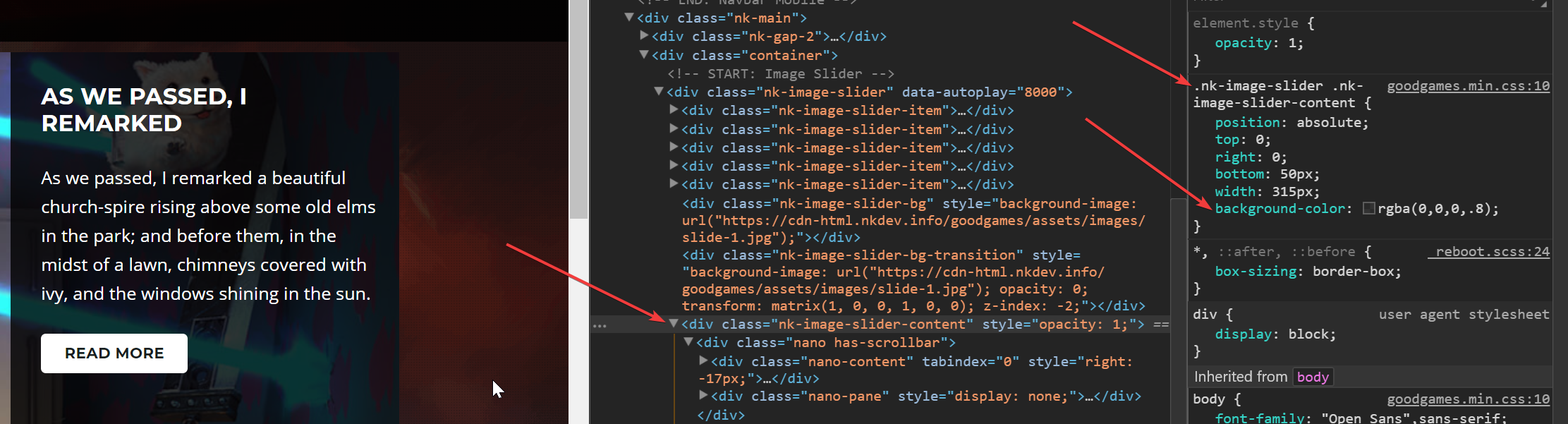Collapse the nk-image-slider-content div
The height and width of the screenshot is (424, 1568).
pos(674,324)
